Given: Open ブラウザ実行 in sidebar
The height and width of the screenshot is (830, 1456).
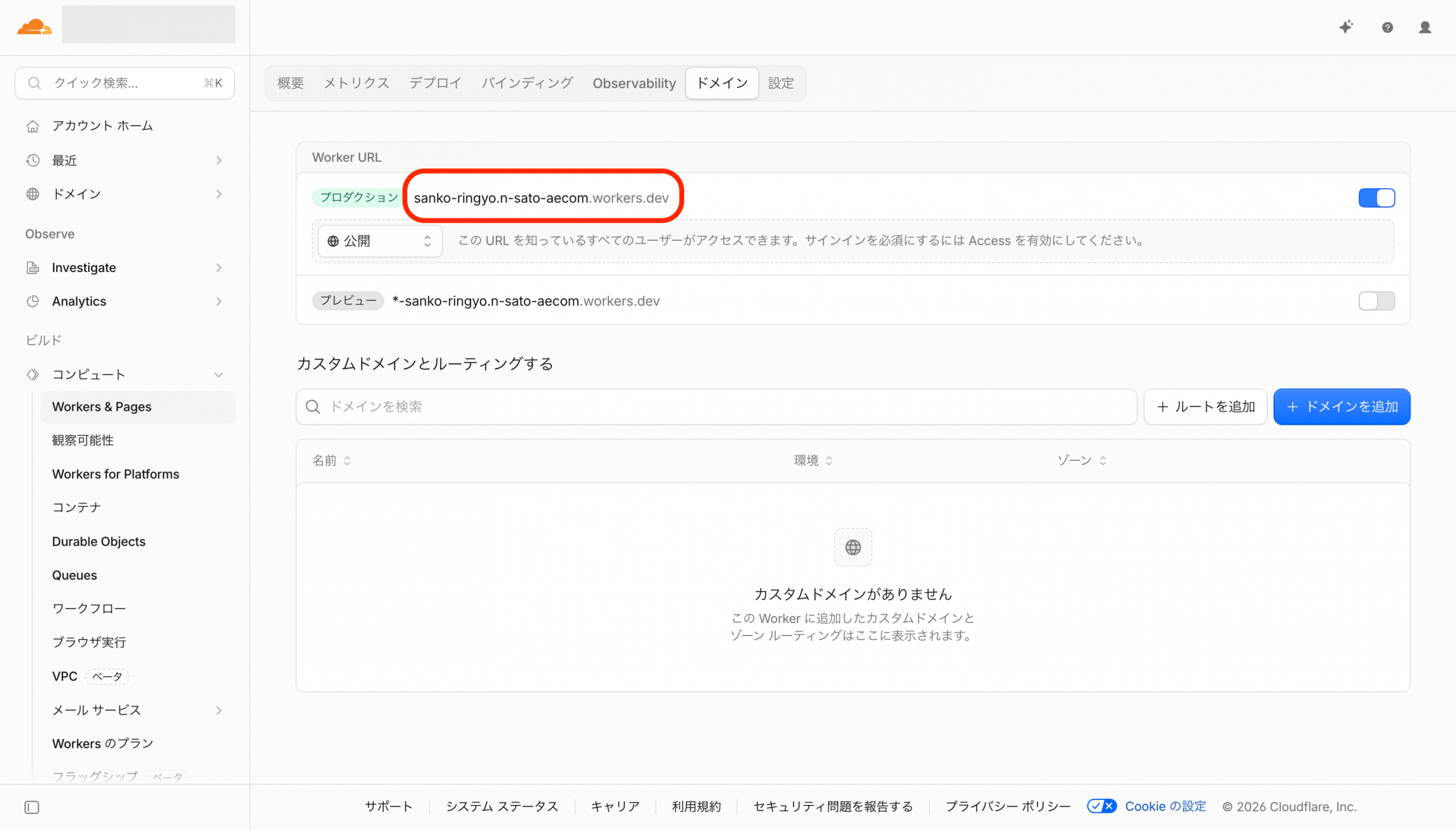Looking at the screenshot, I should [x=89, y=642].
